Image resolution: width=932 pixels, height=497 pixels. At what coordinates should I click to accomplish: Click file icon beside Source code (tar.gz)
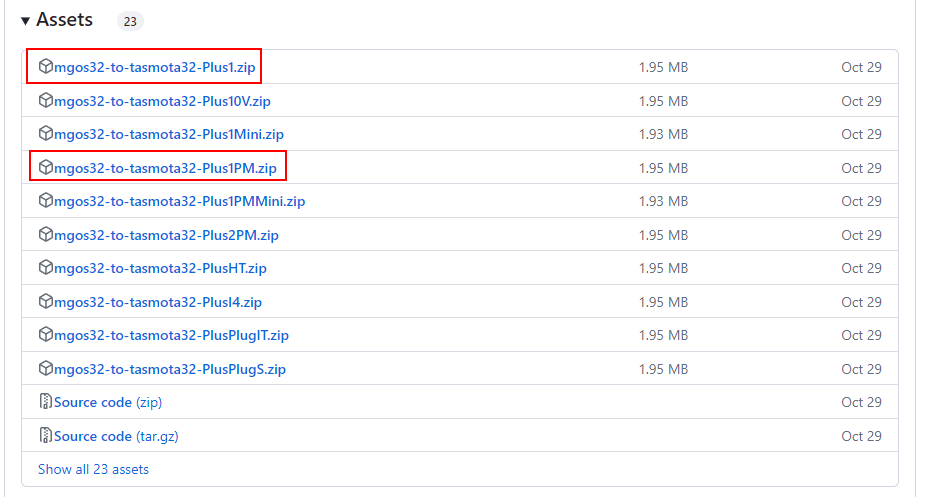pos(45,436)
